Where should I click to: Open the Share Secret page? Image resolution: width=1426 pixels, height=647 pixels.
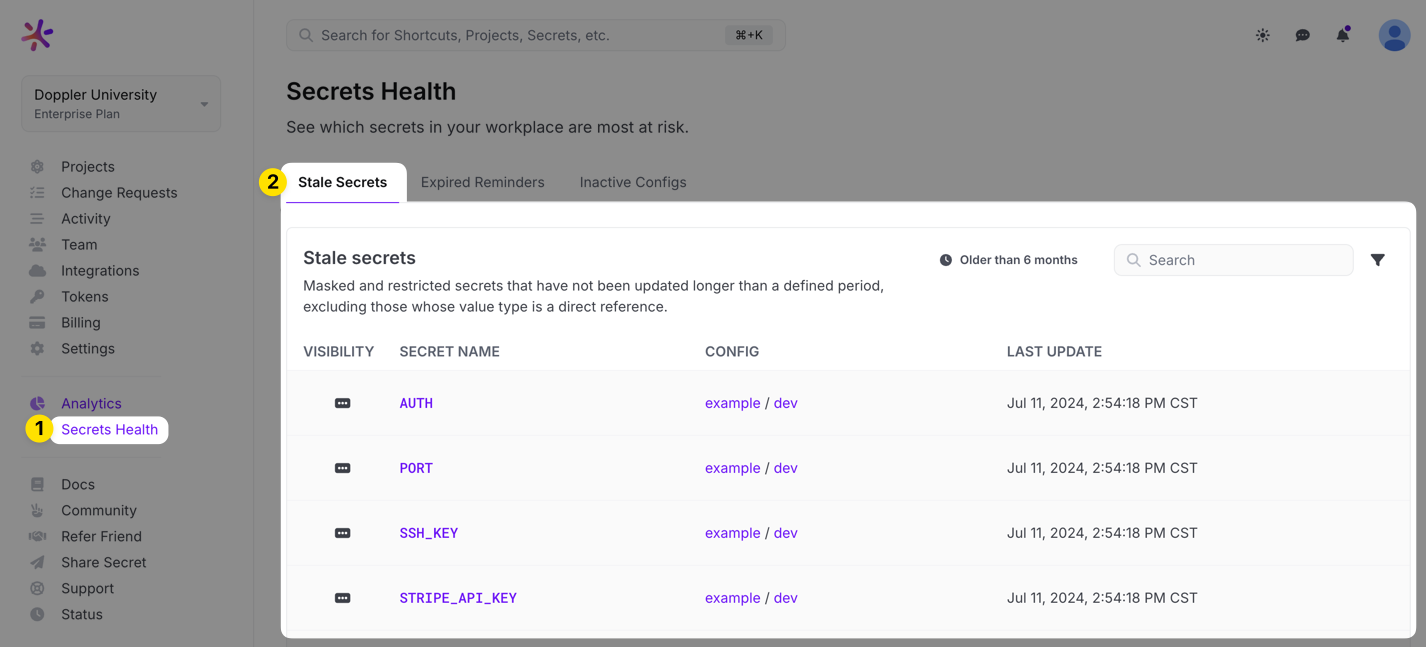[x=104, y=563]
